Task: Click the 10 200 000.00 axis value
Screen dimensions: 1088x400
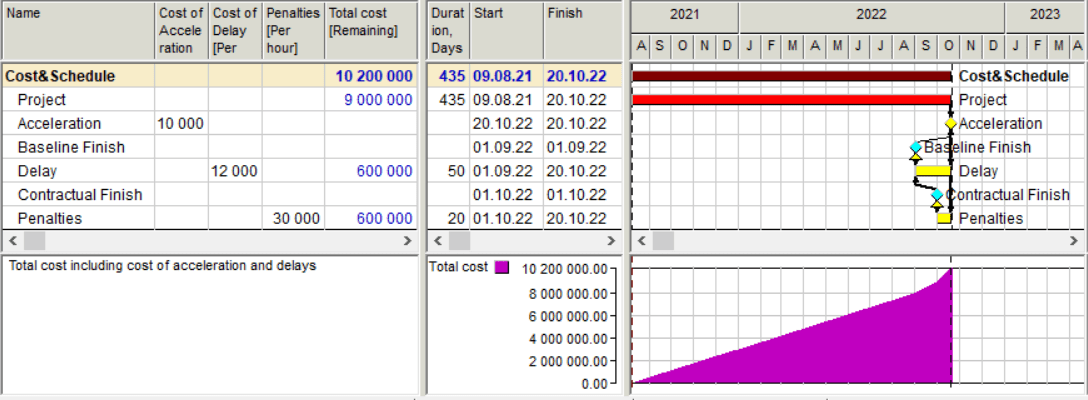Action: 564,269
